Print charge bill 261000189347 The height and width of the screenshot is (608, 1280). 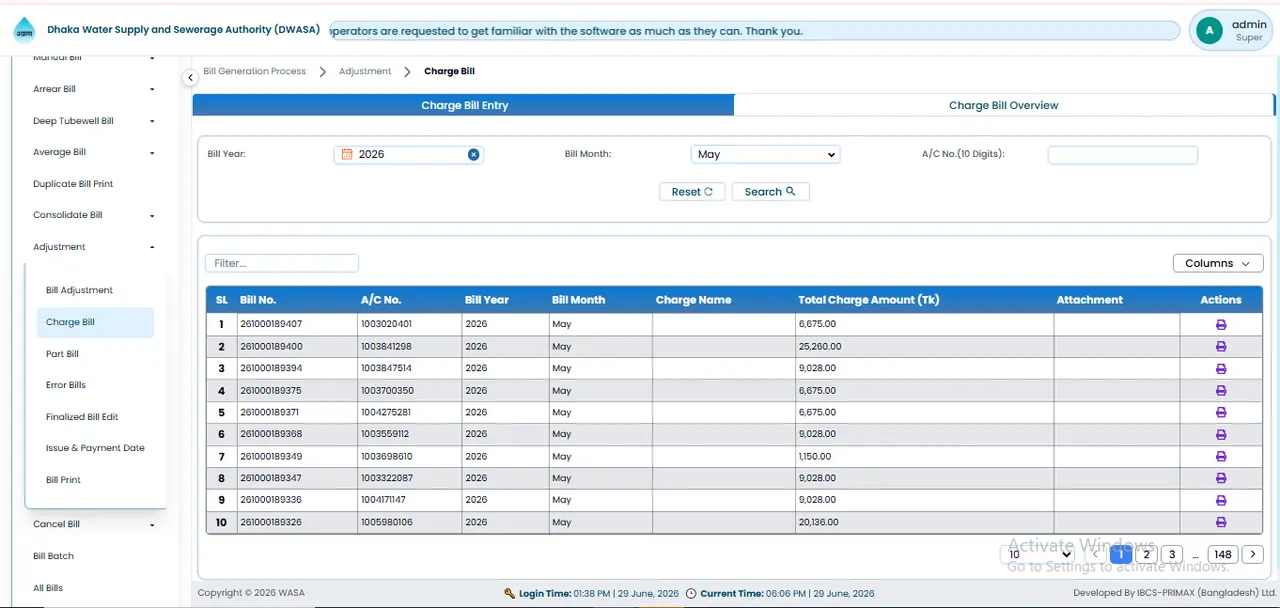(1221, 479)
